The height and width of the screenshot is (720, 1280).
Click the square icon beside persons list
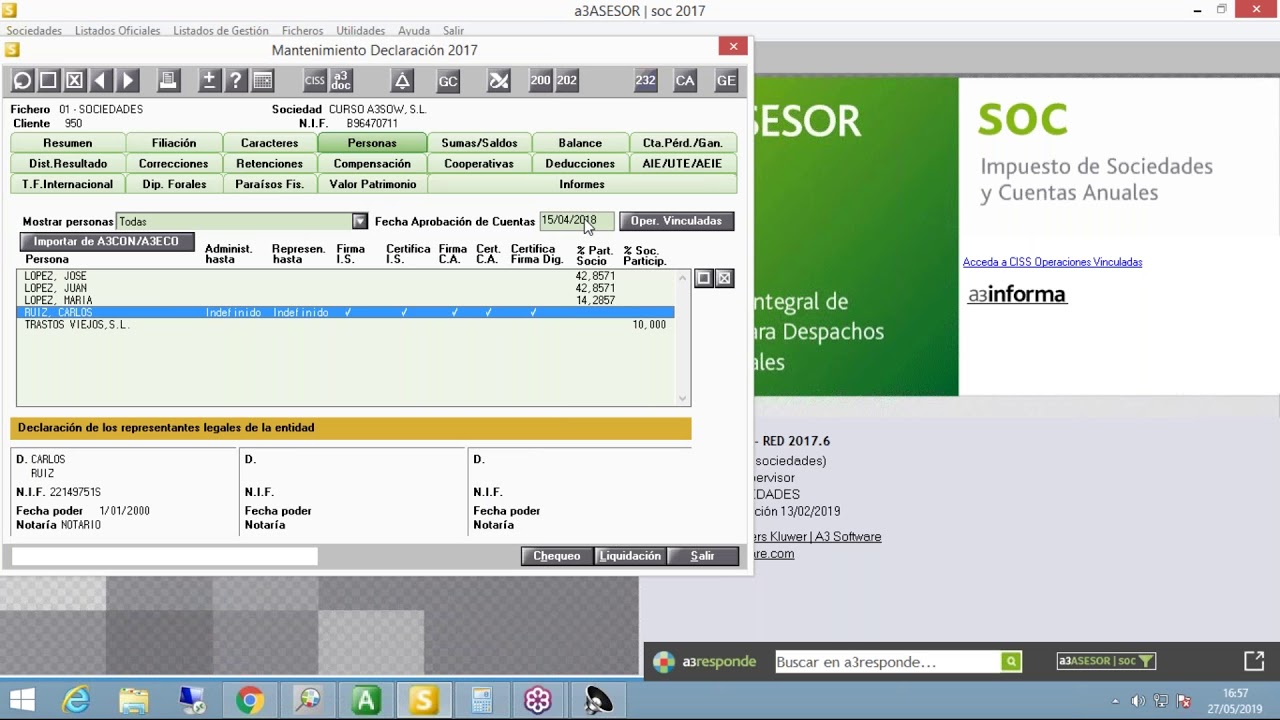703,278
